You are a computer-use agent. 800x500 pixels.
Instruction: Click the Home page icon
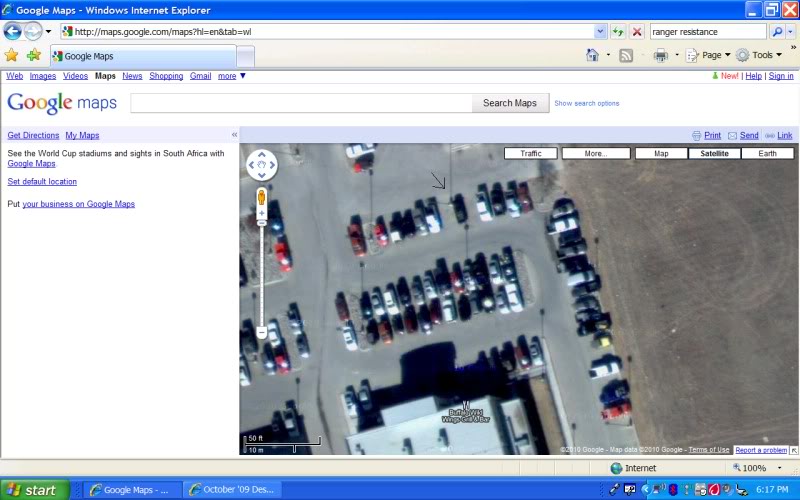[x=592, y=55]
